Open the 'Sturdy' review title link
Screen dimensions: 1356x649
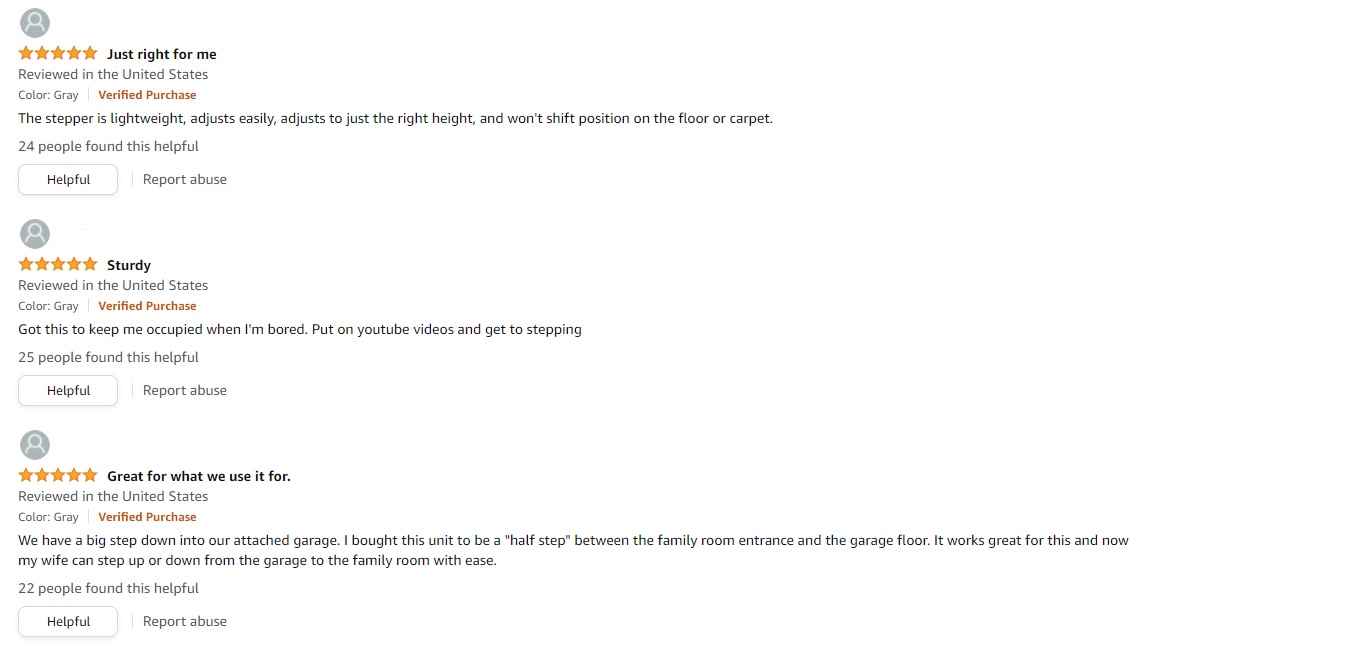(129, 265)
